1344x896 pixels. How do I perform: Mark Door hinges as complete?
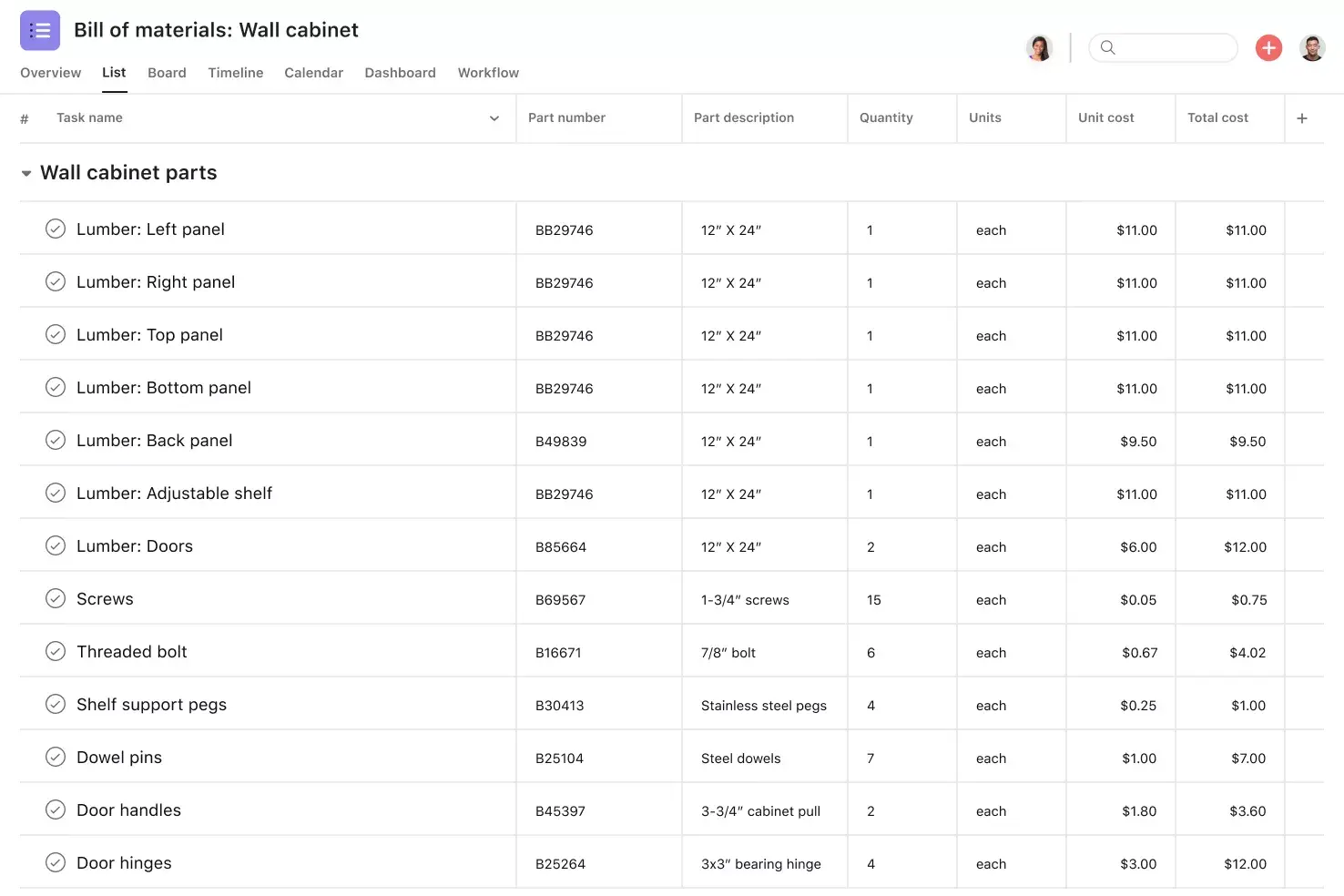tap(55, 862)
